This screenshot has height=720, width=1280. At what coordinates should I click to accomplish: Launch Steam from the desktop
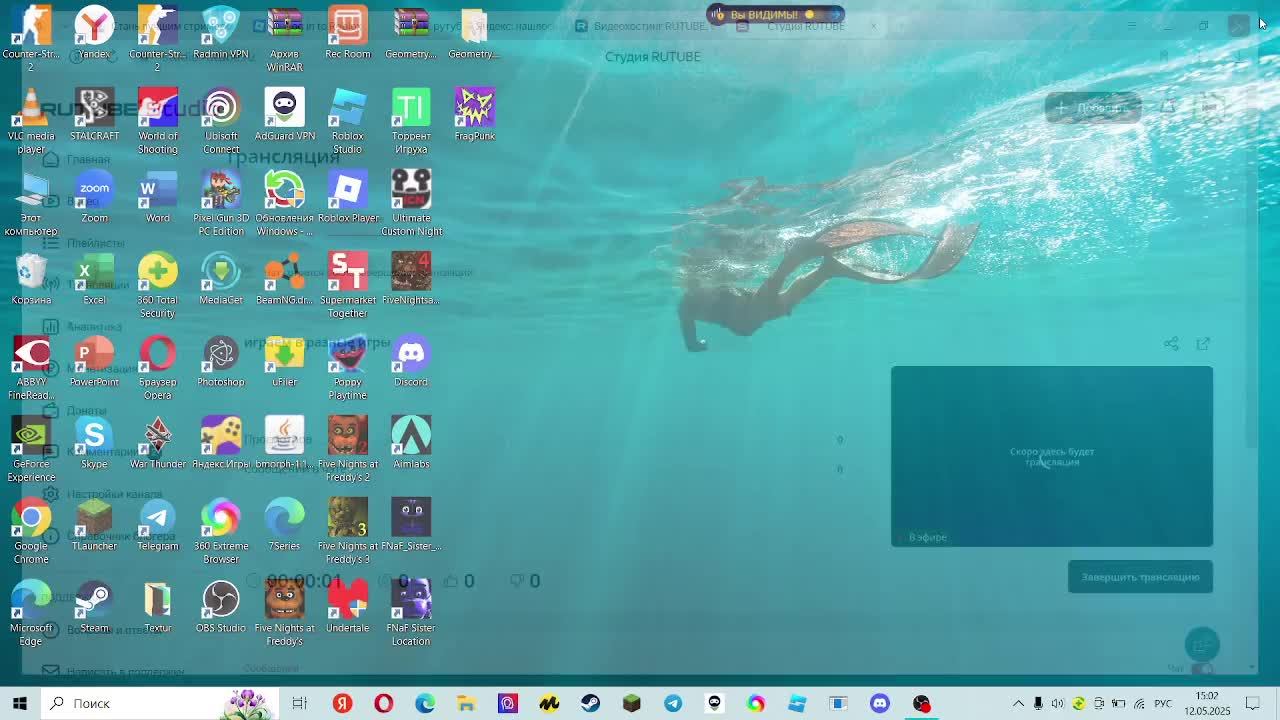tap(94, 607)
